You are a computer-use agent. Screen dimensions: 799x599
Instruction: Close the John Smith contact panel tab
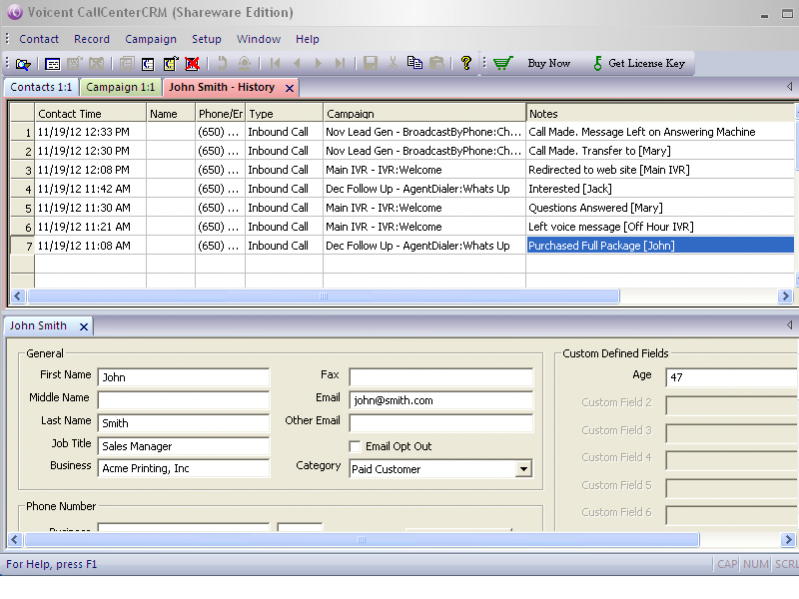(84, 326)
